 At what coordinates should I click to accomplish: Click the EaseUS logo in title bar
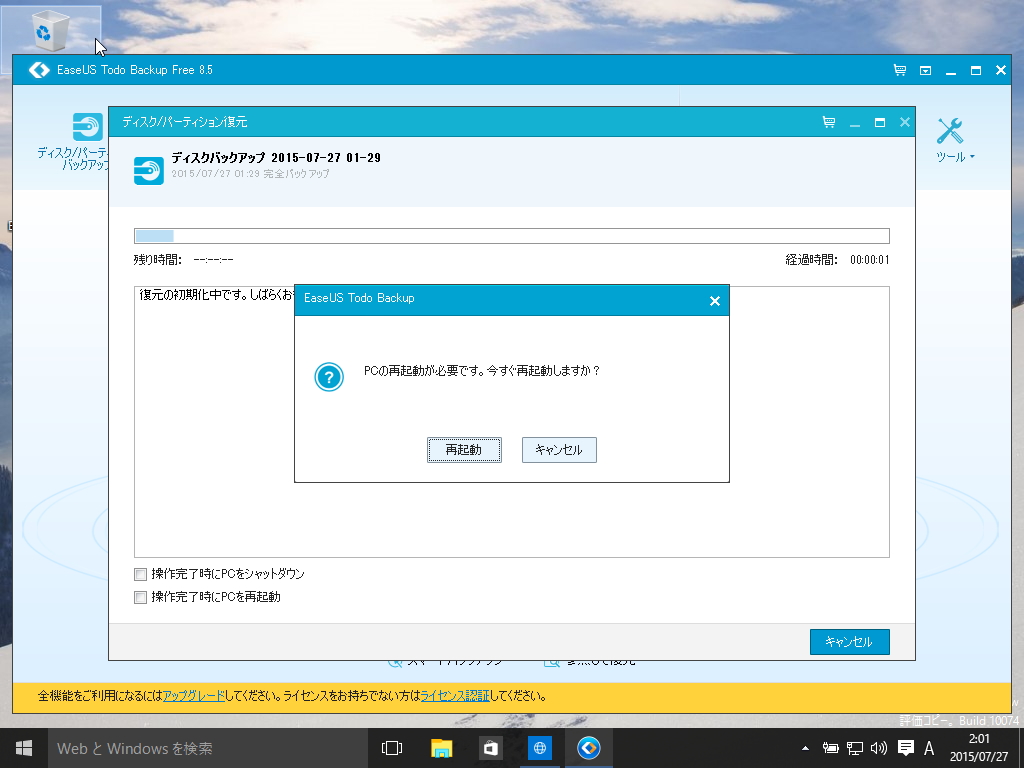[x=39, y=70]
